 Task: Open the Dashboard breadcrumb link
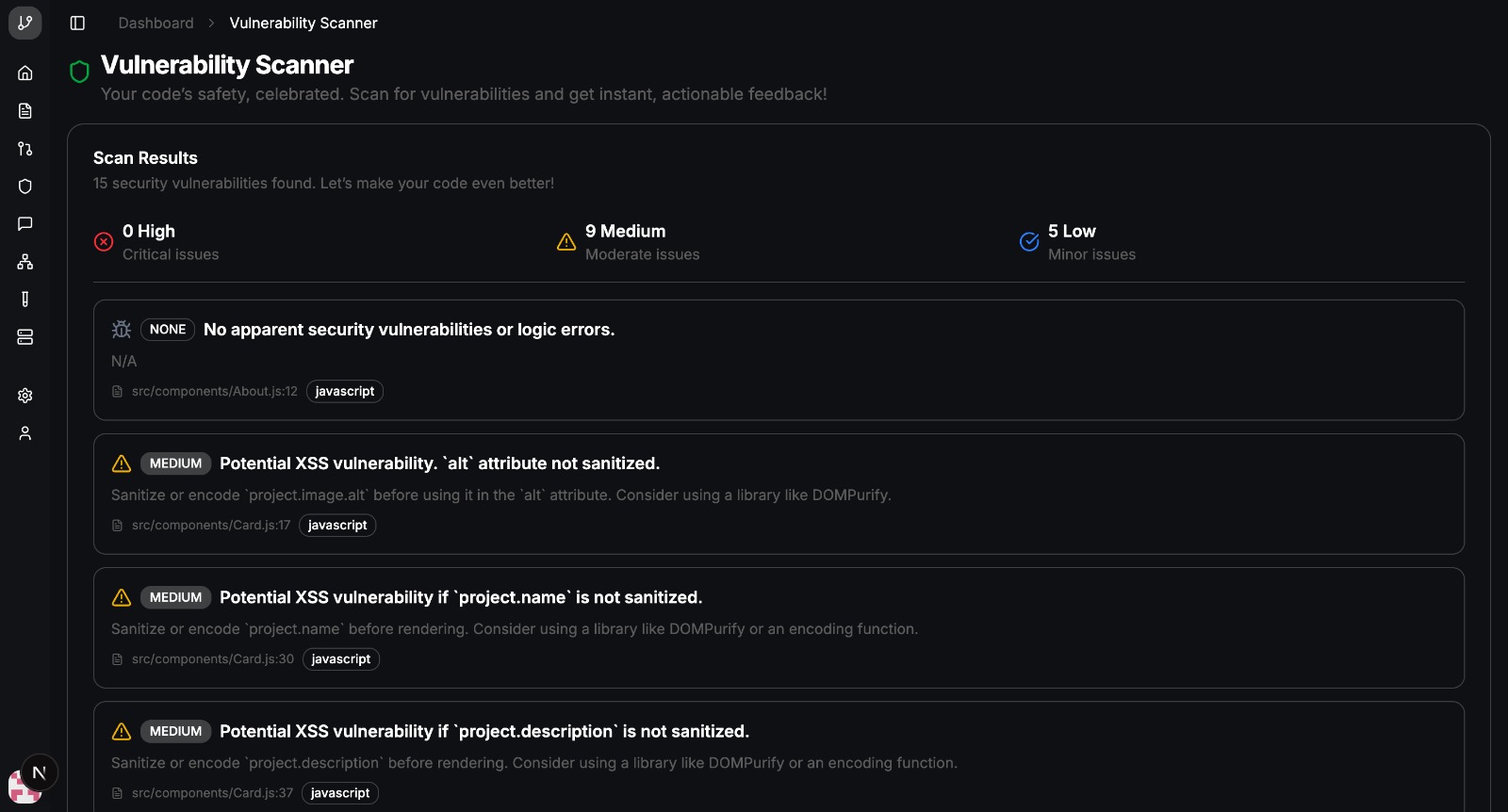tap(156, 23)
